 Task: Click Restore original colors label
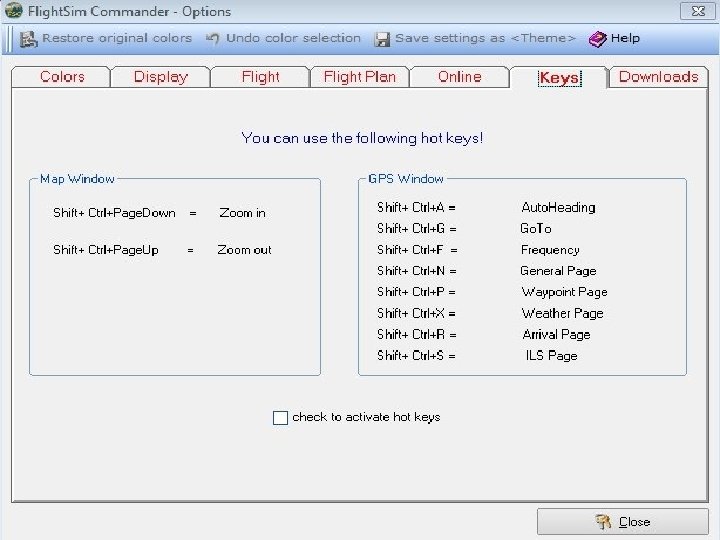click(x=117, y=38)
